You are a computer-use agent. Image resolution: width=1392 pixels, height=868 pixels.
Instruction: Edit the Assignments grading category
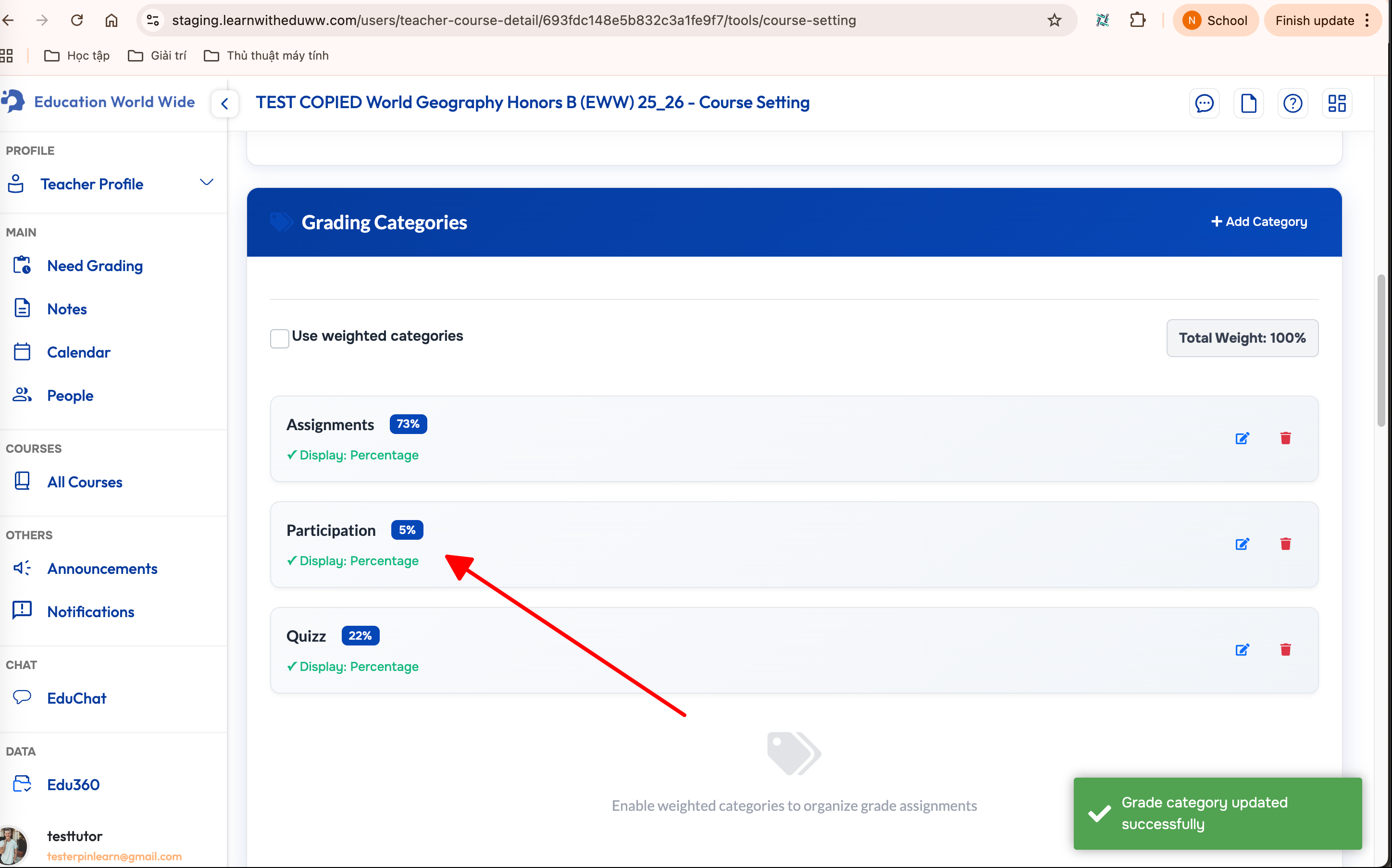click(1242, 439)
